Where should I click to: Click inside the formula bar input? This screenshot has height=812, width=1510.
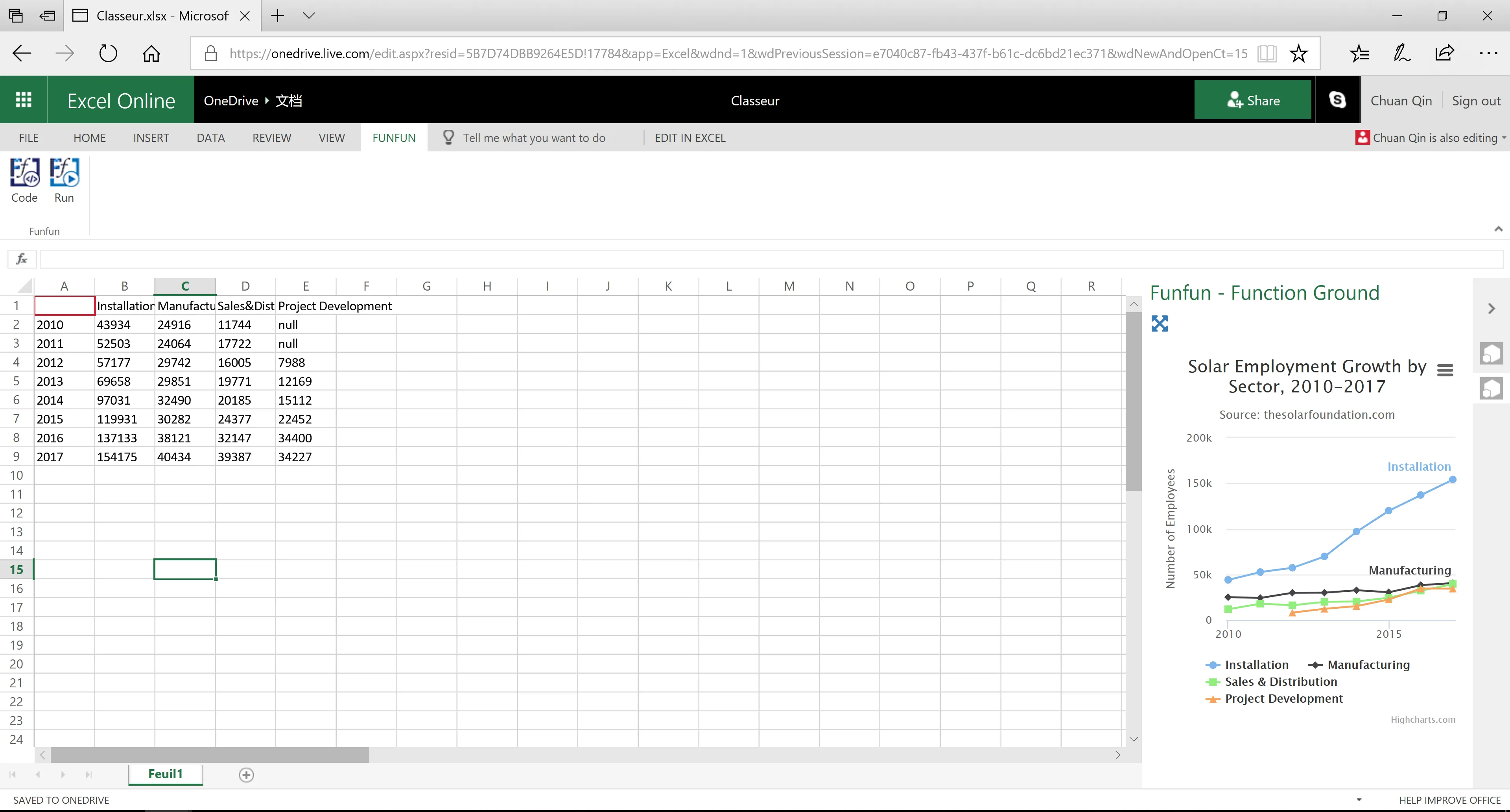click(x=762, y=258)
